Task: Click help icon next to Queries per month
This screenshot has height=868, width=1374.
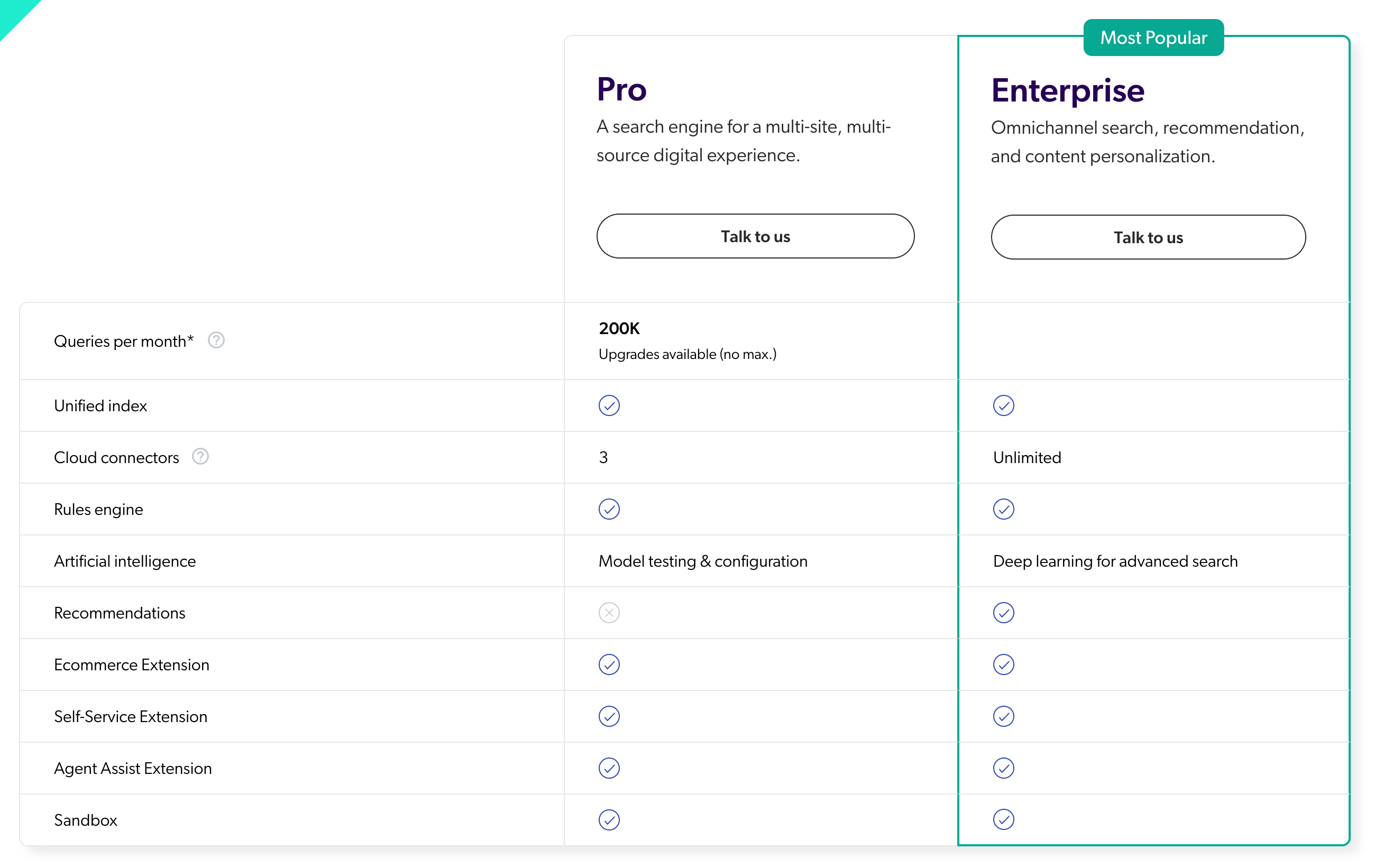Action: pyautogui.click(x=216, y=340)
